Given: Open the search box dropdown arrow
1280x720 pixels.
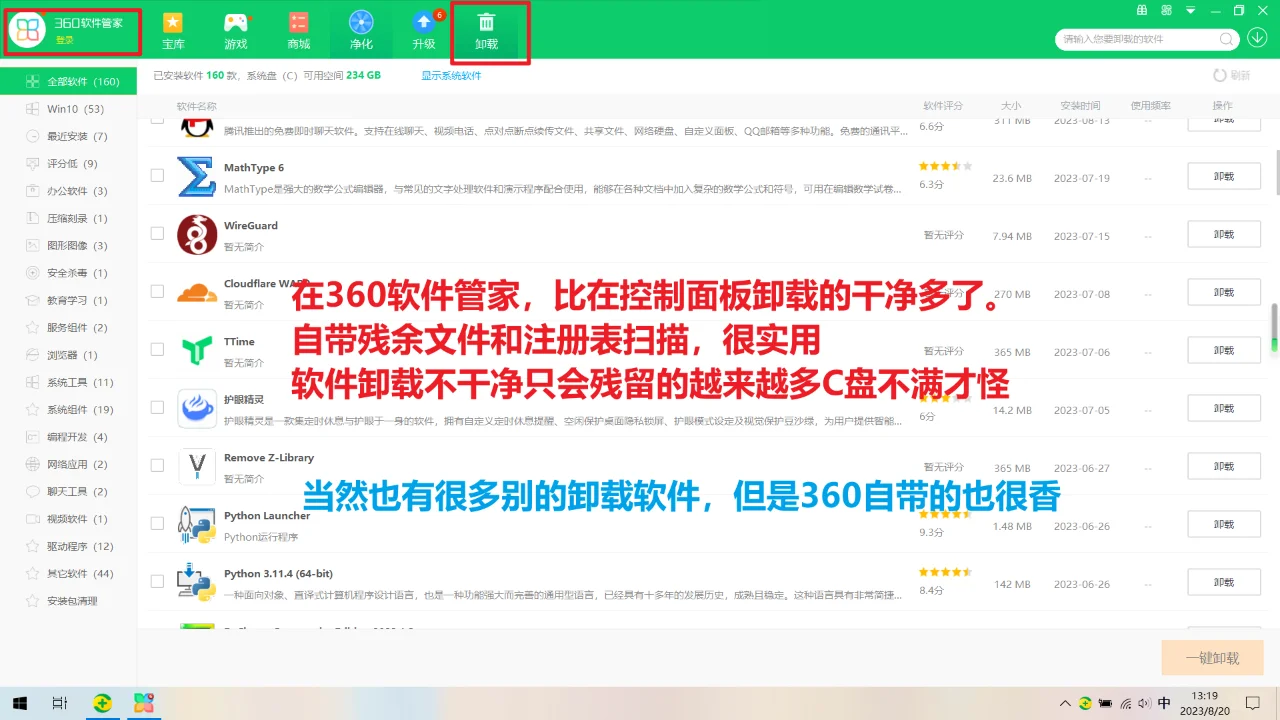Looking at the screenshot, I should click(x=1258, y=37).
